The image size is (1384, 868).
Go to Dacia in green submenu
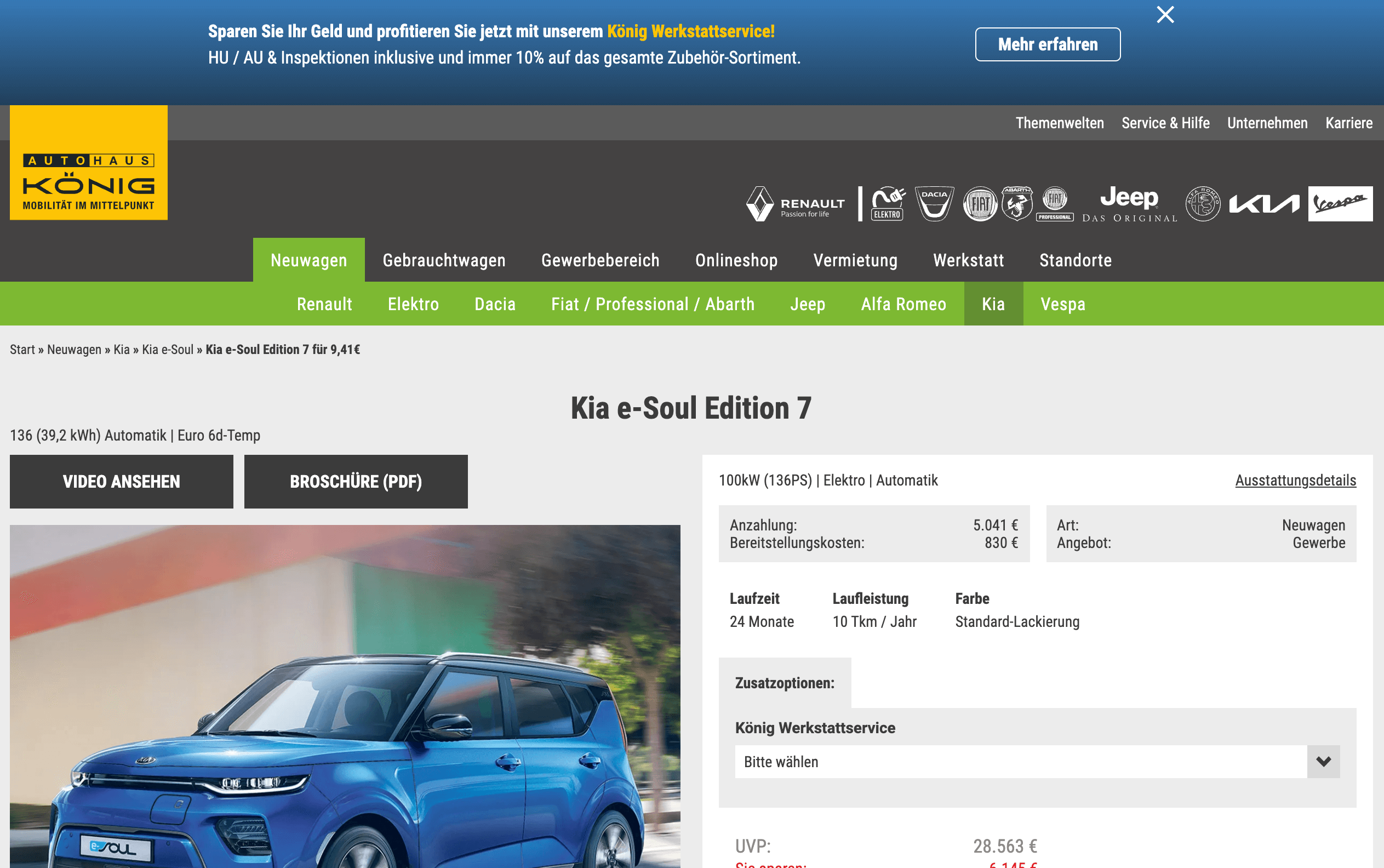tap(495, 304)
